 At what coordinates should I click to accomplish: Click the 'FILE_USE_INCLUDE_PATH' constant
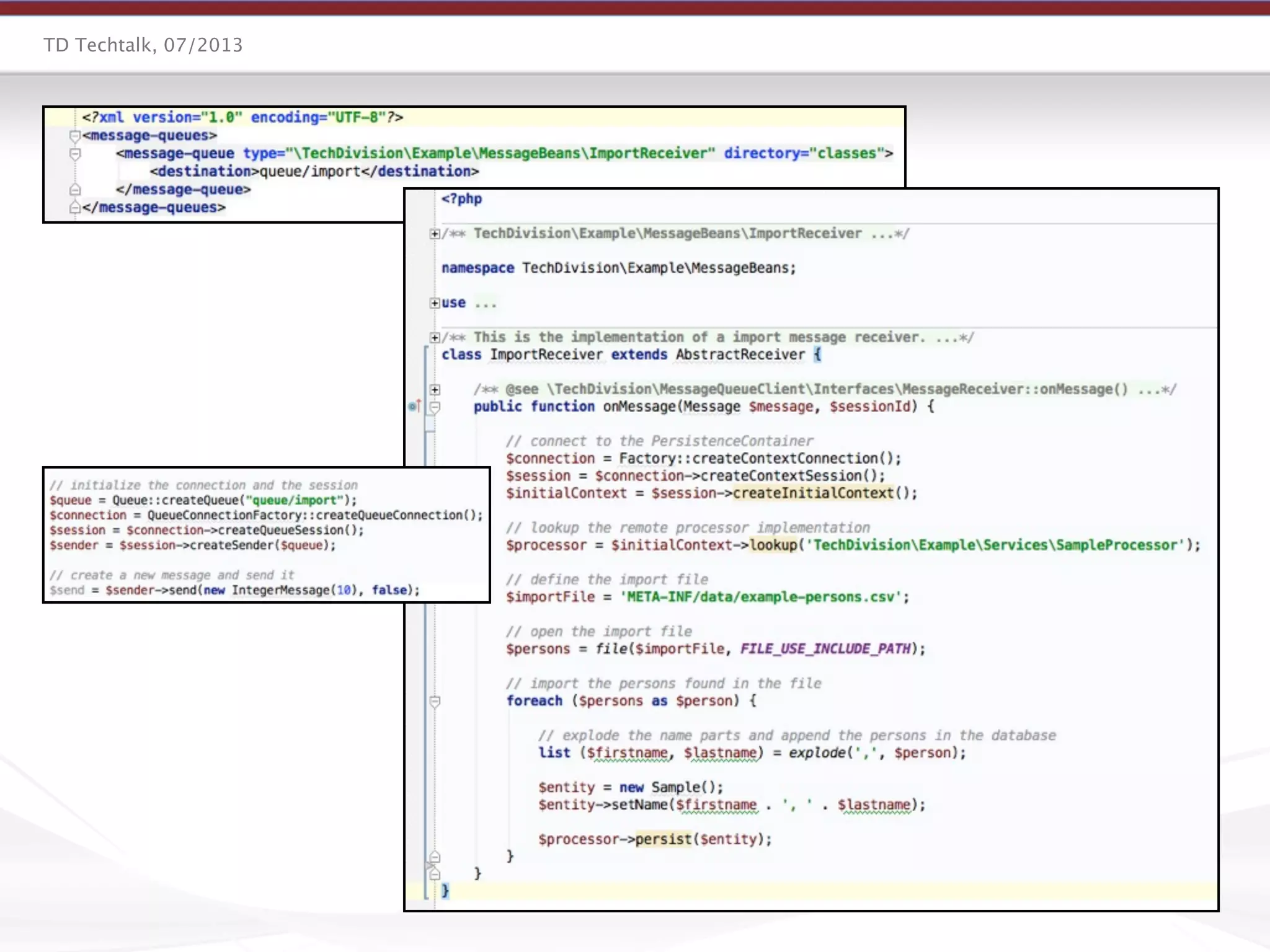(825, 649)
